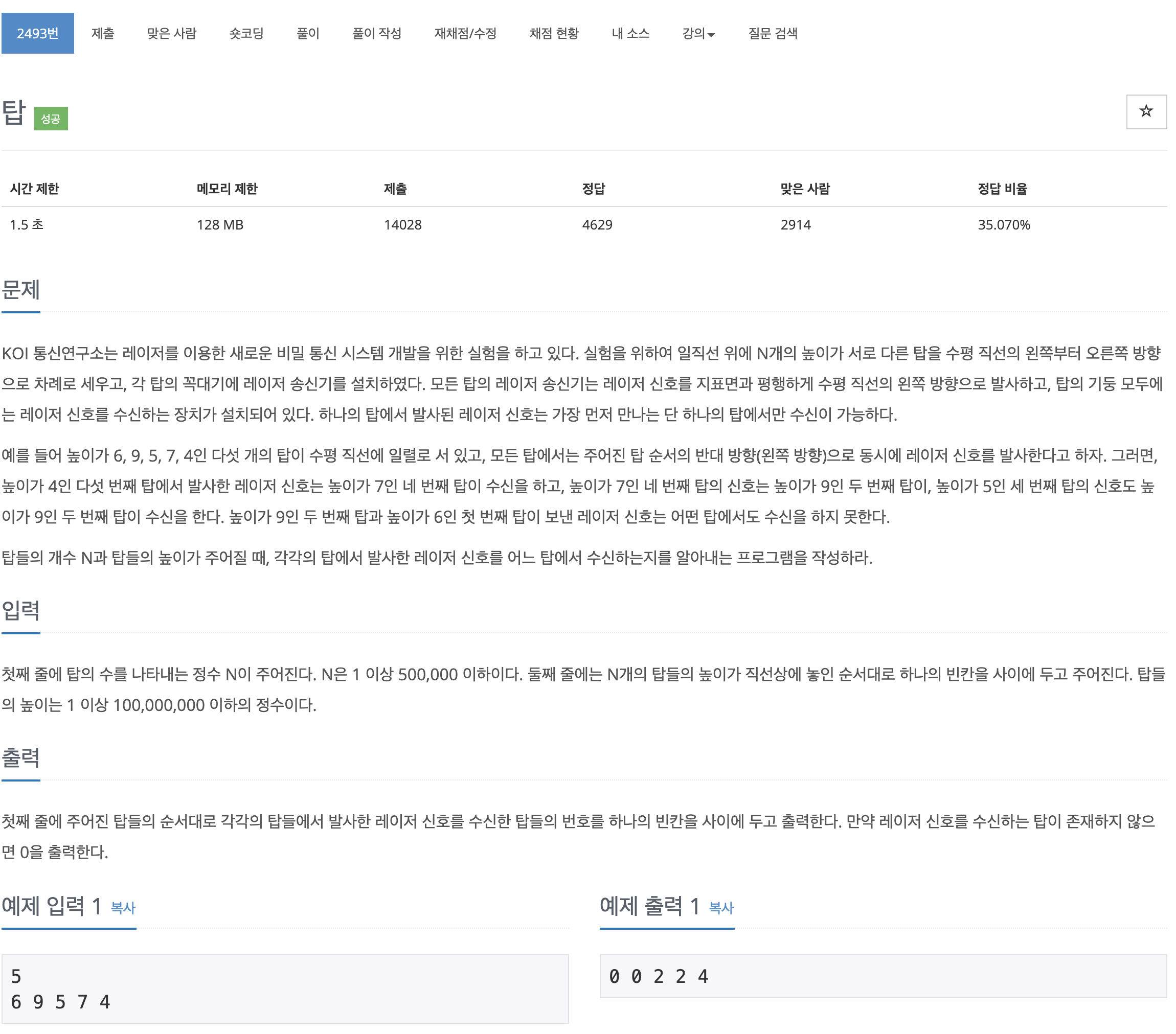Click the 맞은 사람 count 2914
Viewport: 1176px width, 1034px height.
(x=795, y=225)
